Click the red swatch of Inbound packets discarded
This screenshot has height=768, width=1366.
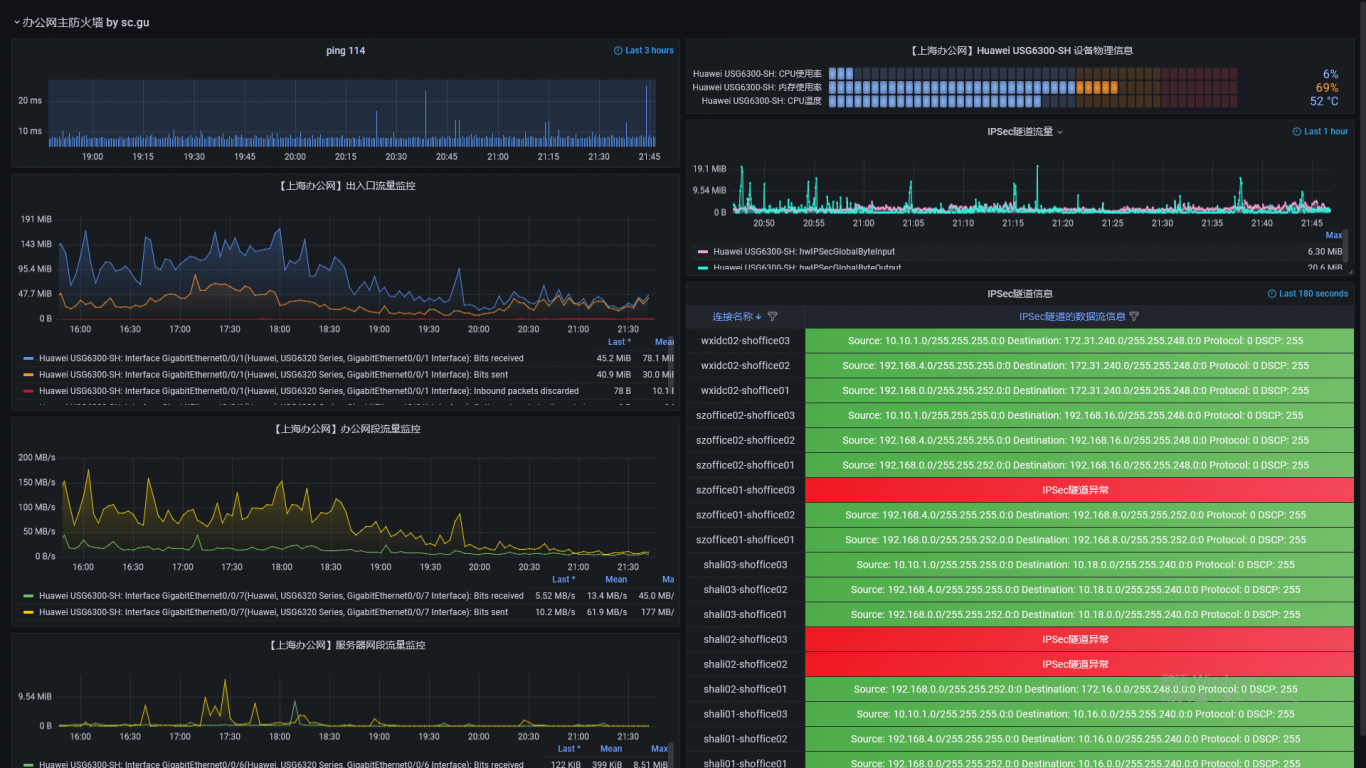28,391
